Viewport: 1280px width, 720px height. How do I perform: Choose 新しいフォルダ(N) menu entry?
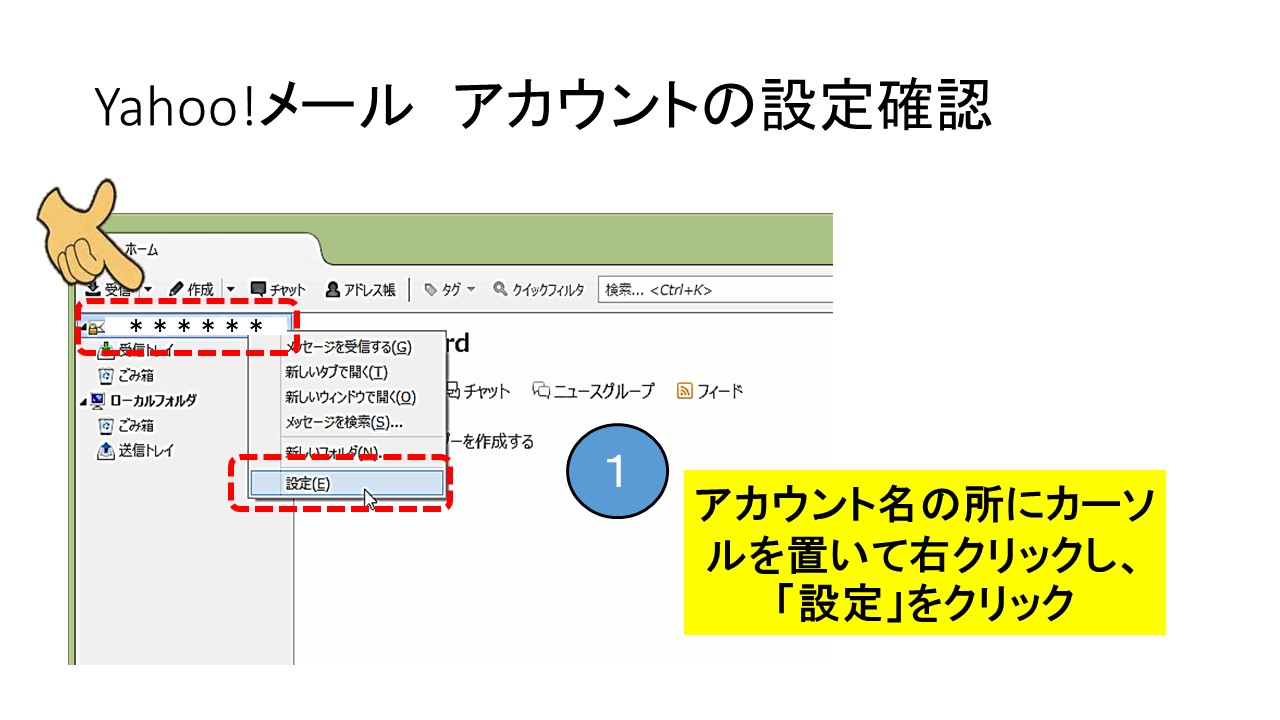click(x=348, y=452)
